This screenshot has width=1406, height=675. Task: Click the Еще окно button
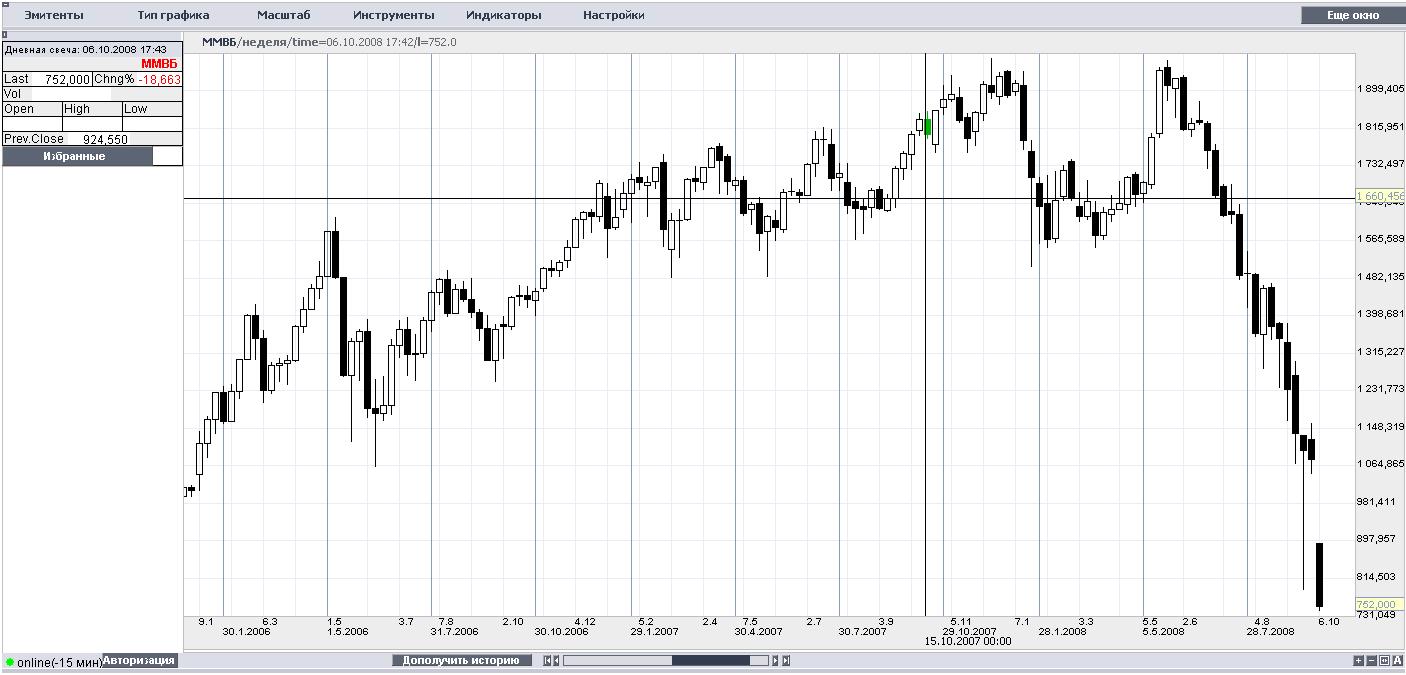point(1352,15)
